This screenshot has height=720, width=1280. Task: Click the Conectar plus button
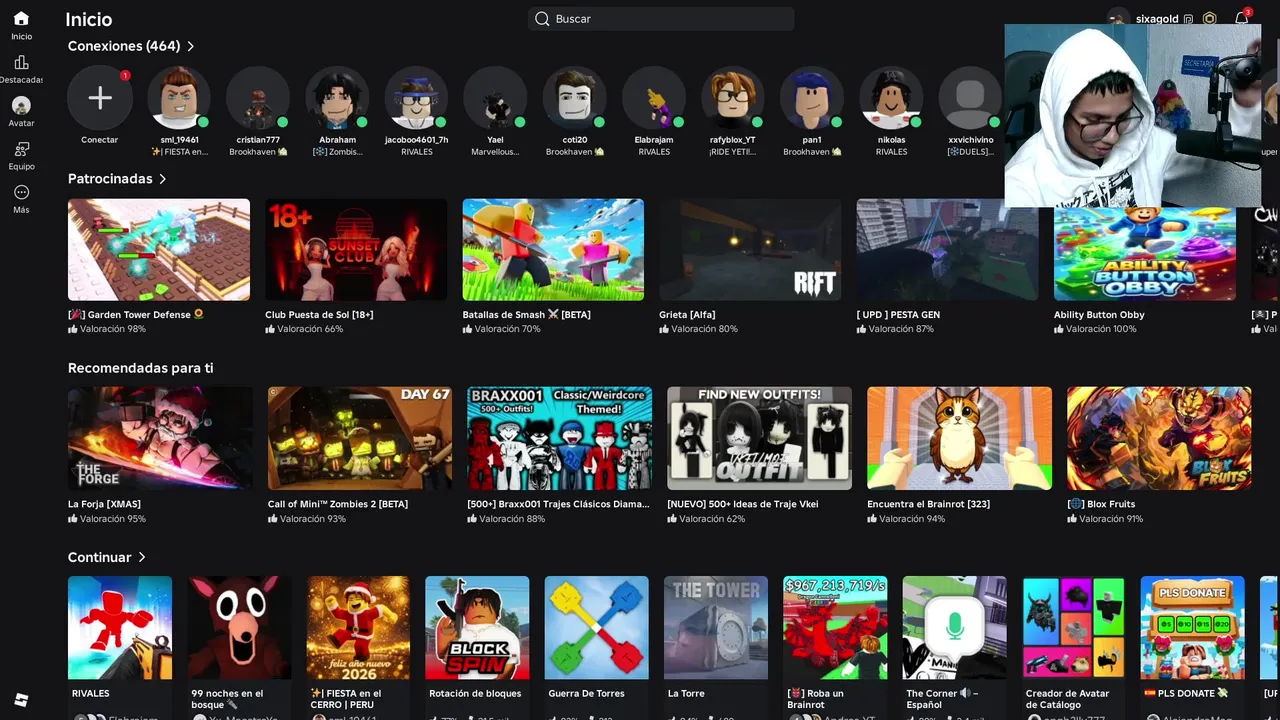pos(99,97)
